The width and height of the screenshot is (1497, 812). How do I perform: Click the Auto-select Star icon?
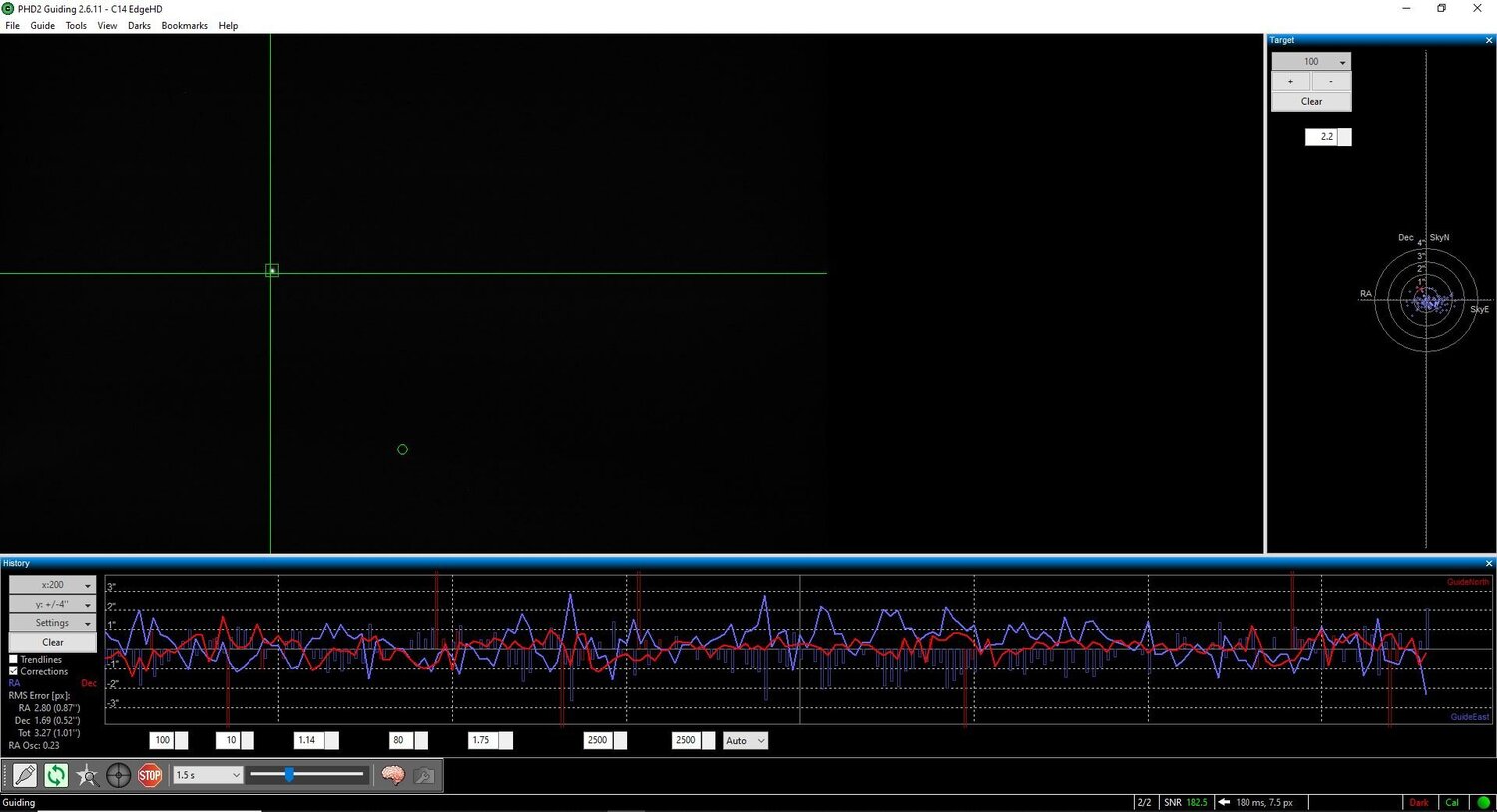point(88,775)
